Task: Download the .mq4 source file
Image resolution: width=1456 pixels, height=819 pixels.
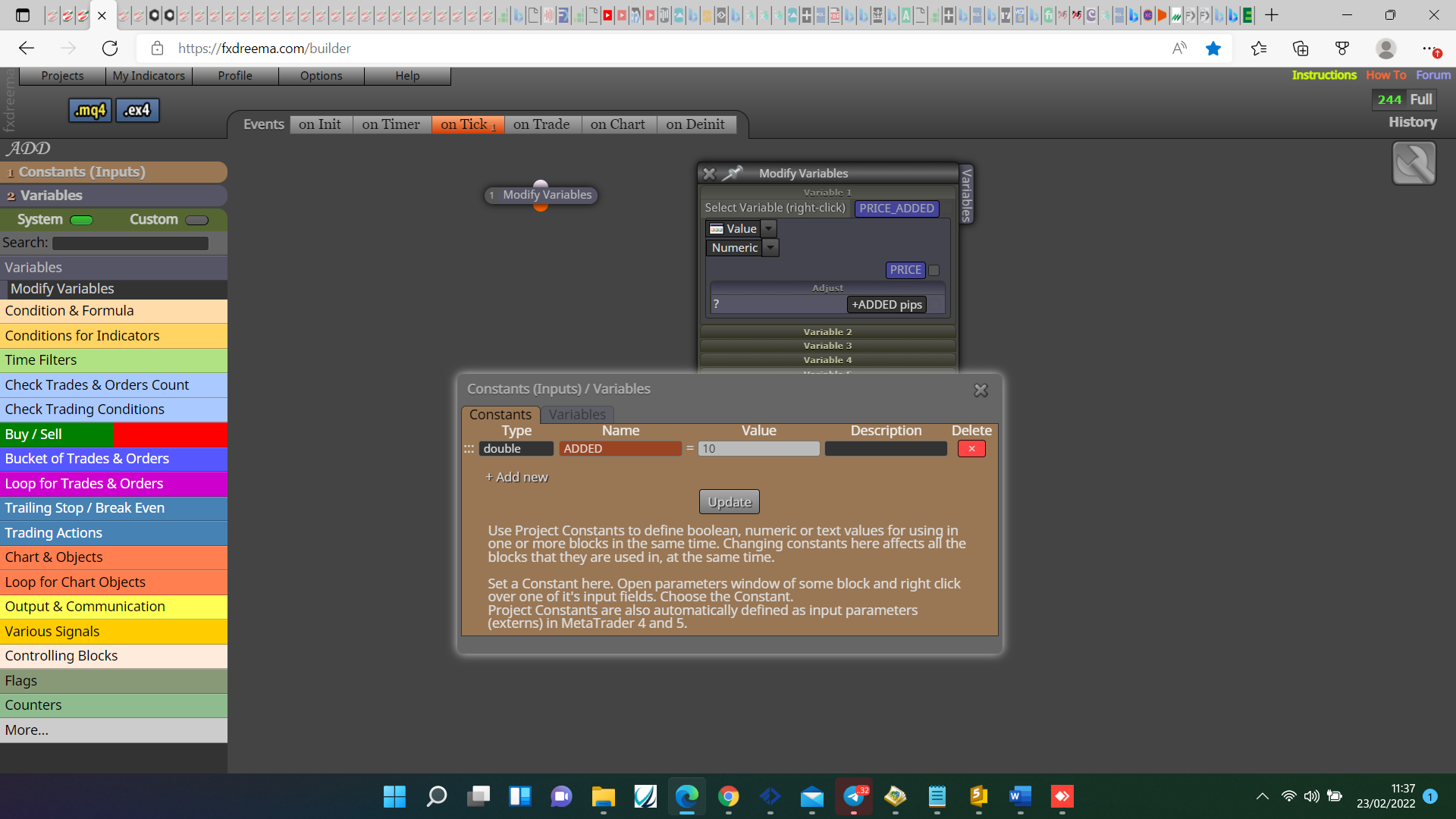Action: pos(90,110)
